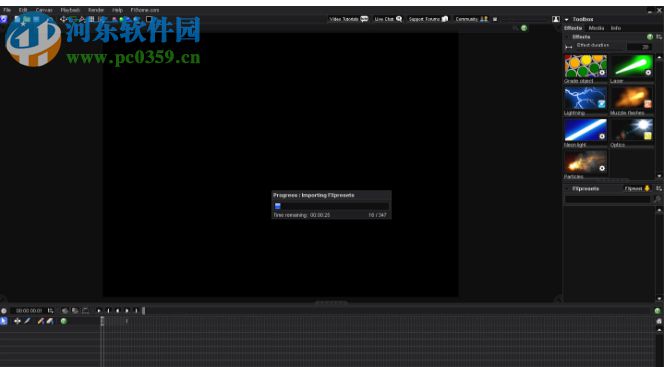This screenshot has height=367, width=666.
Task: Click the importing FXpresets progress bar
Action: tap(331, 206)
